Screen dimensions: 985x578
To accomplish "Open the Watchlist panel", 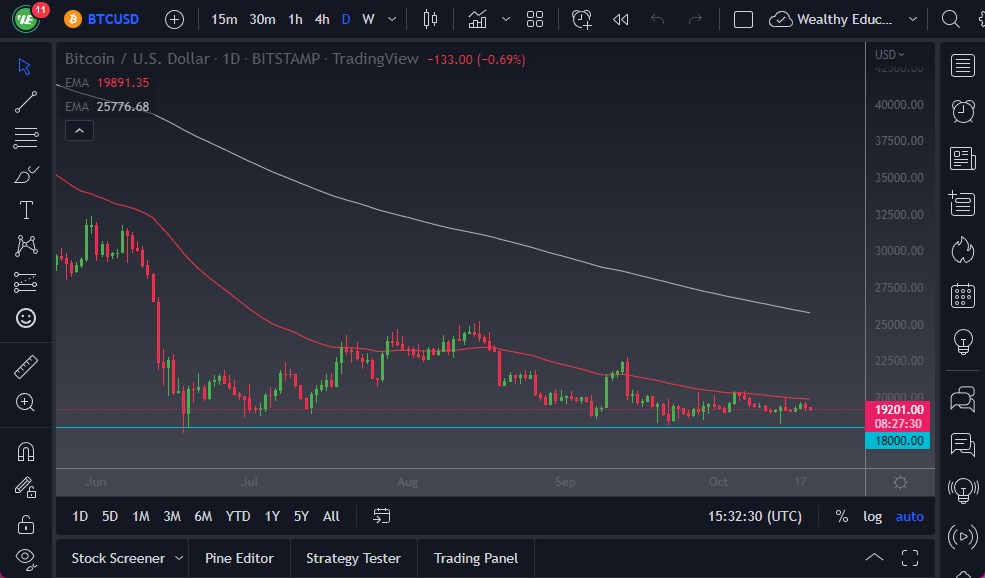I will click(x=961, y=65).
